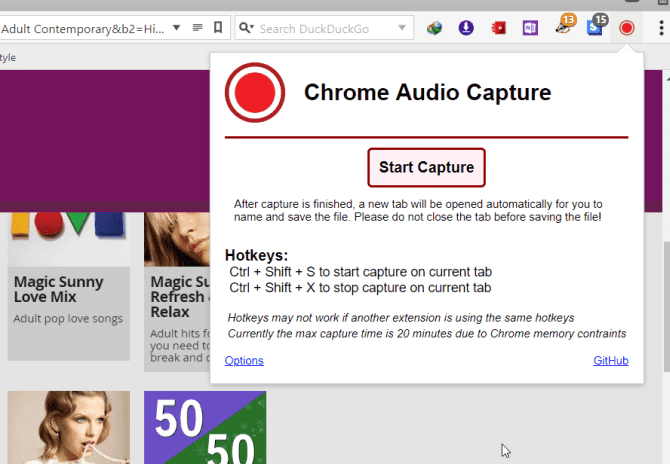Open the 50 50 station thumbnail
The height and width of the screenshot is (464, 670).
[205, 427]
